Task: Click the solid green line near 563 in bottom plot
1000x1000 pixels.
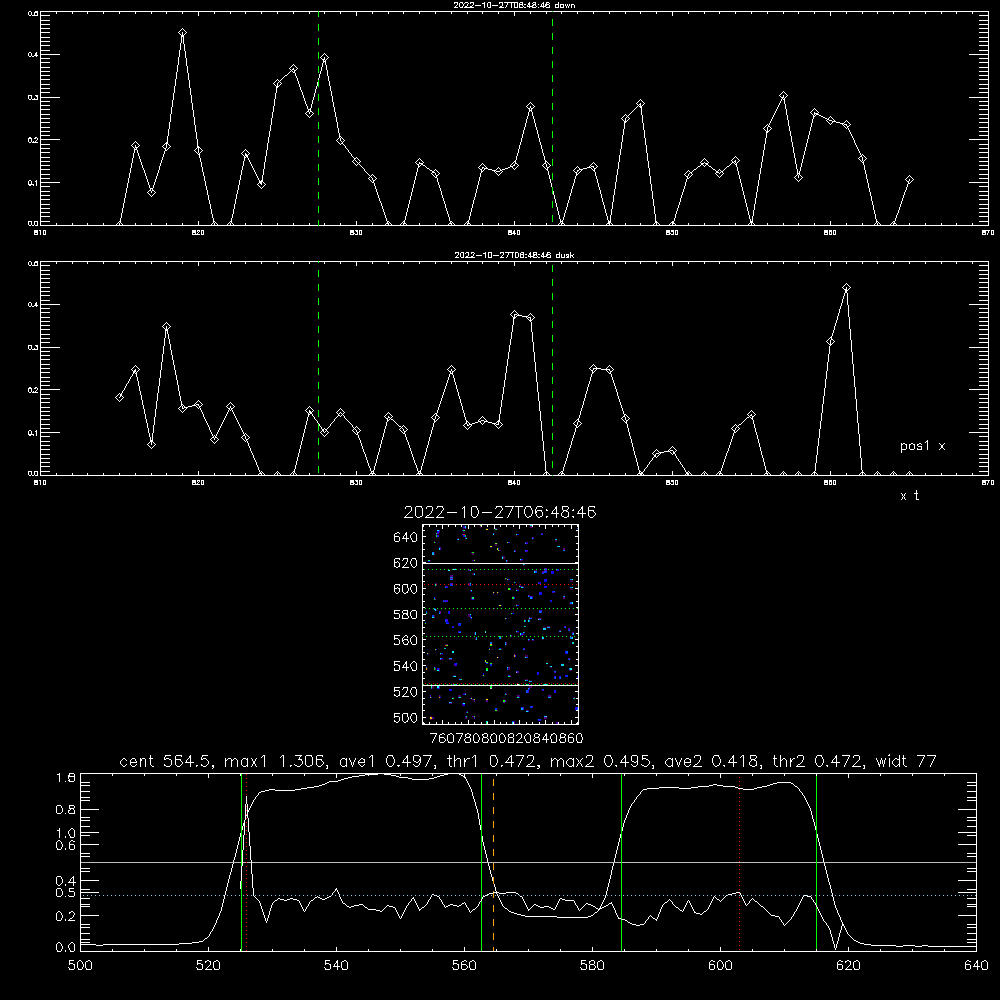Action: pos(482,862)
